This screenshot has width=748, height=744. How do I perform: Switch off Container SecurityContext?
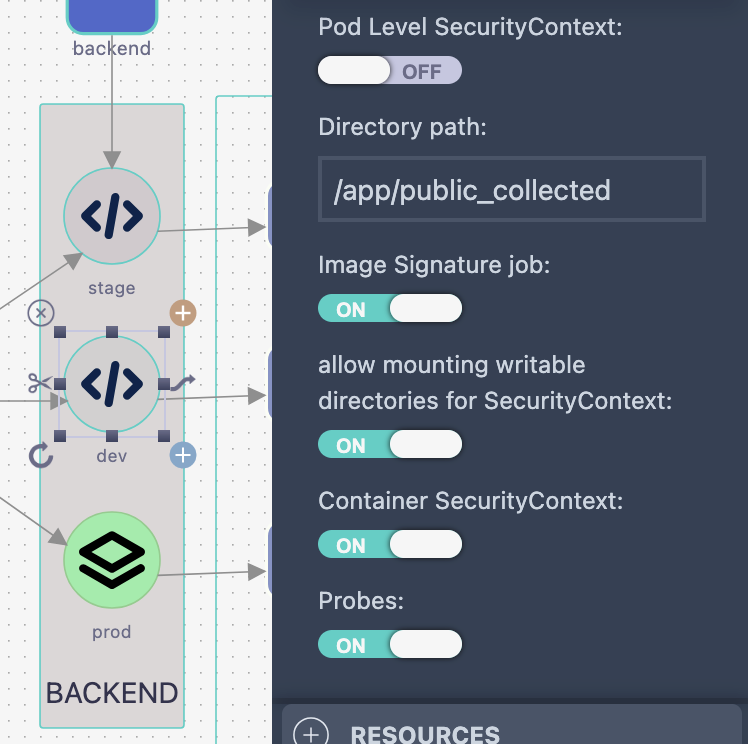(x=389, y=545)
